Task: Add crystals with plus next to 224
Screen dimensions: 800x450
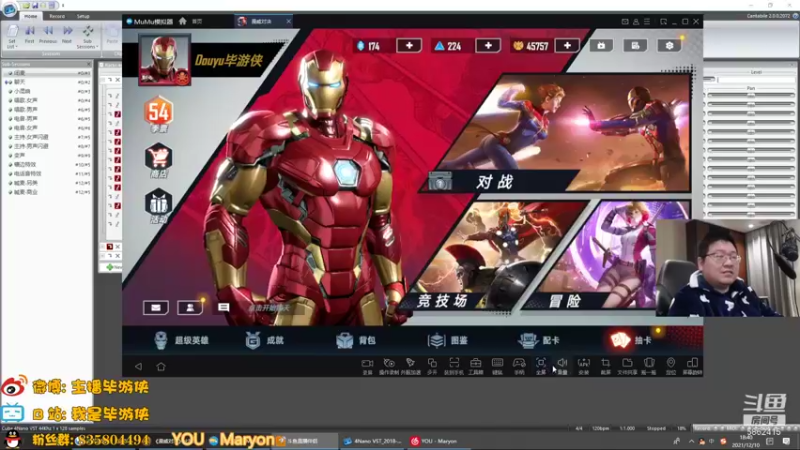Action: [x=488, y=45]
